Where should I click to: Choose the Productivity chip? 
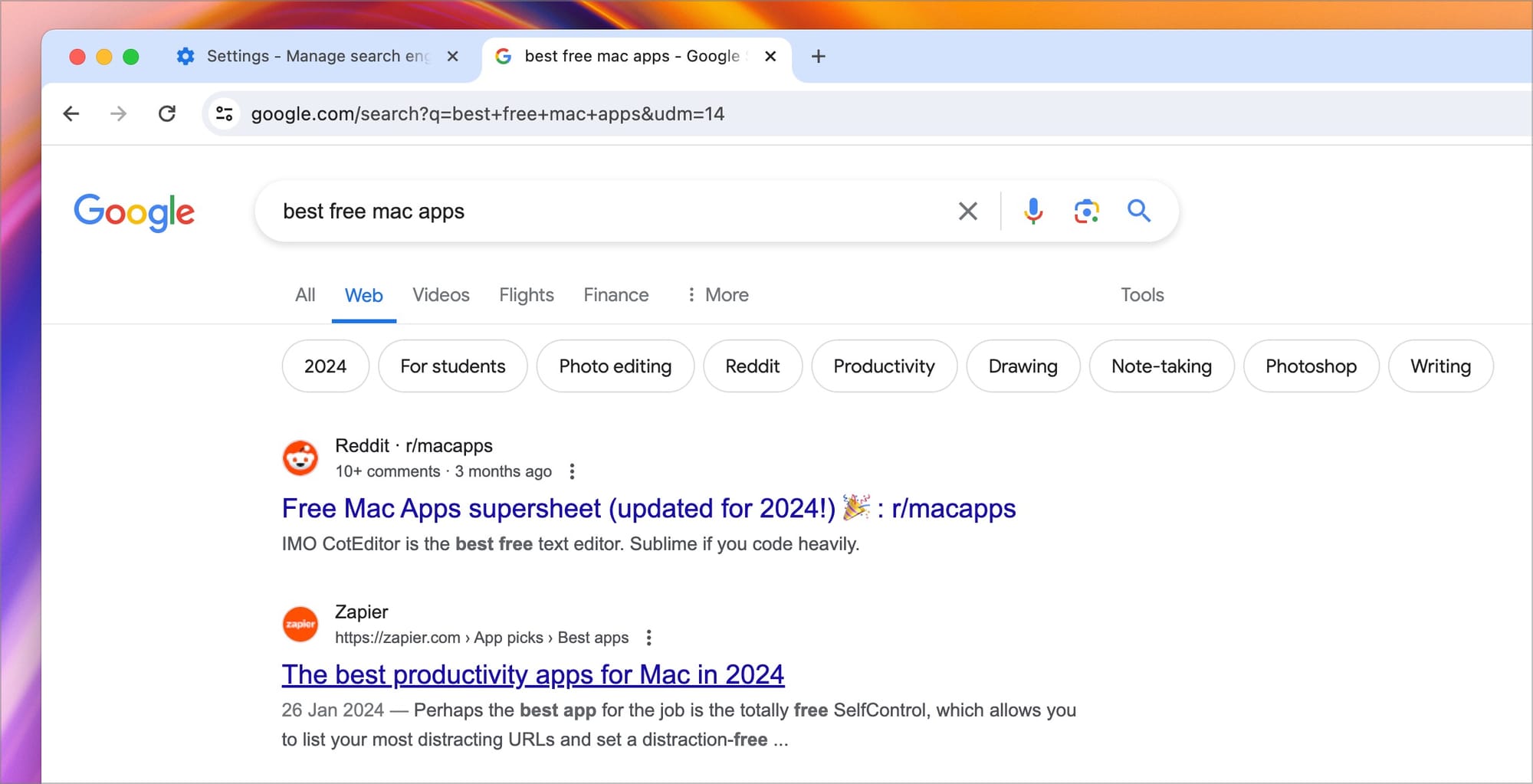[x=885, y=366]
